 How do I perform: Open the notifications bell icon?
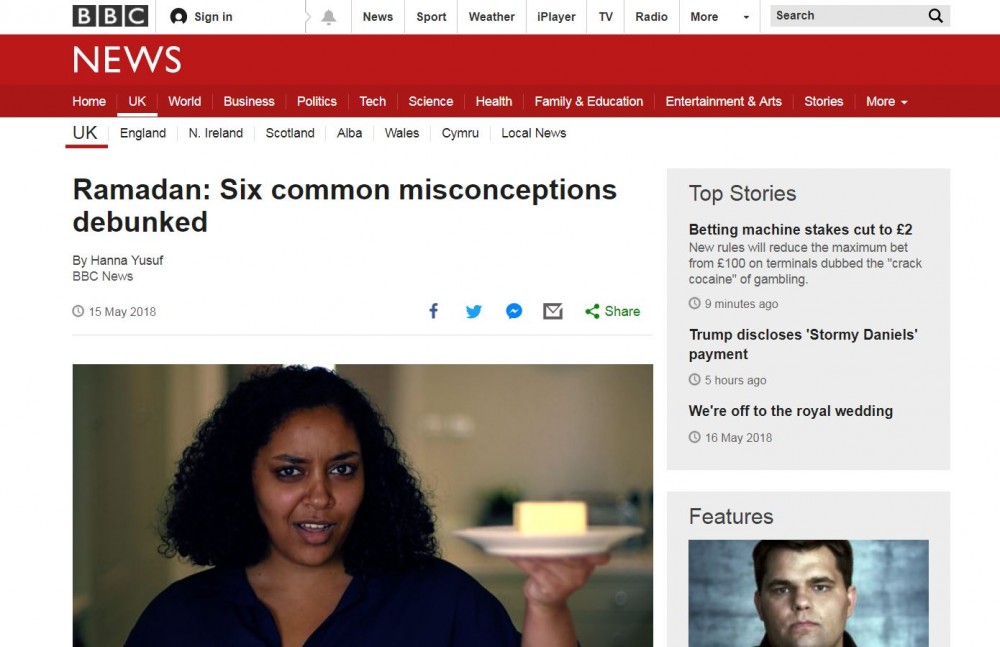328,17
